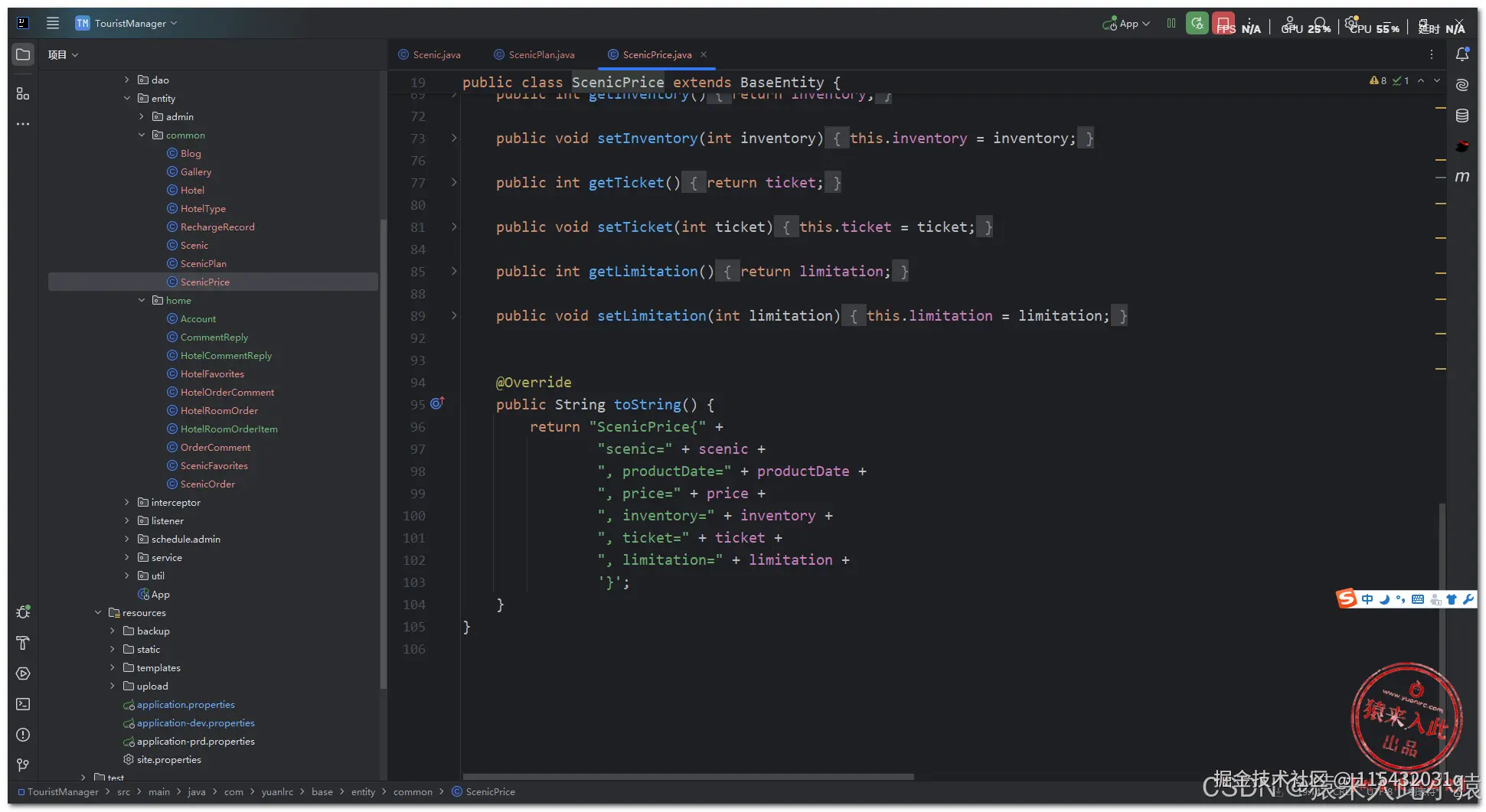Expand the admin package
Screen dimensions: 1486x812
pos(142,116)
